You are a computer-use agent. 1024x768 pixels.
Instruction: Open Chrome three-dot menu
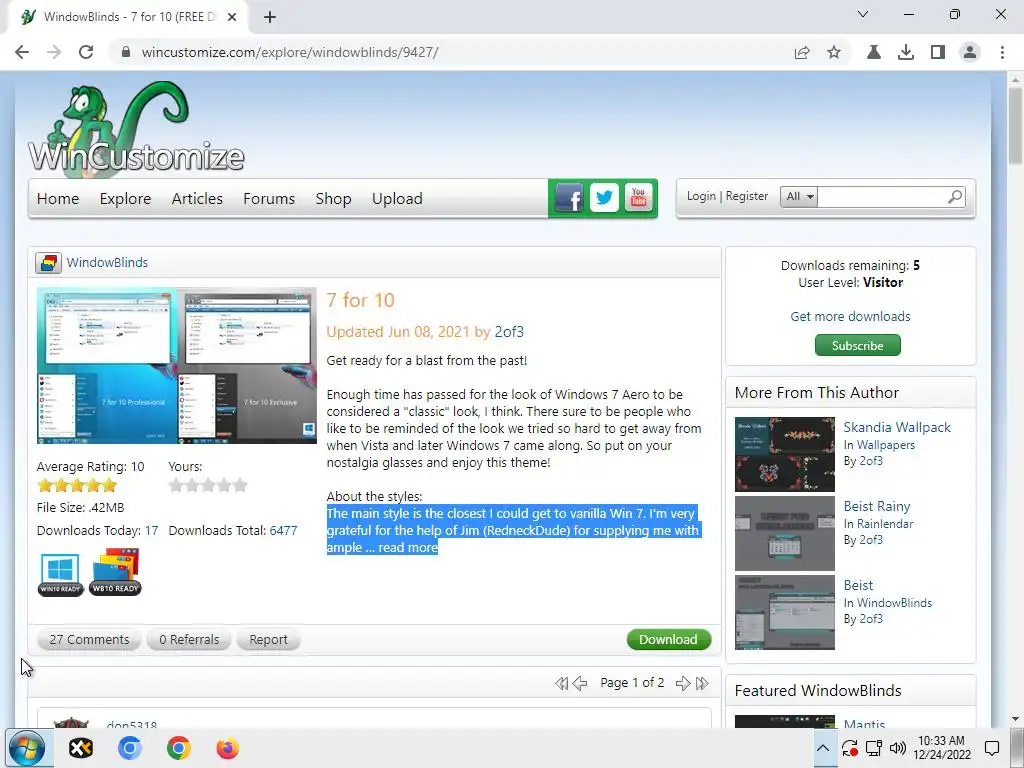pyautogui.click(x=1002, y=52)
